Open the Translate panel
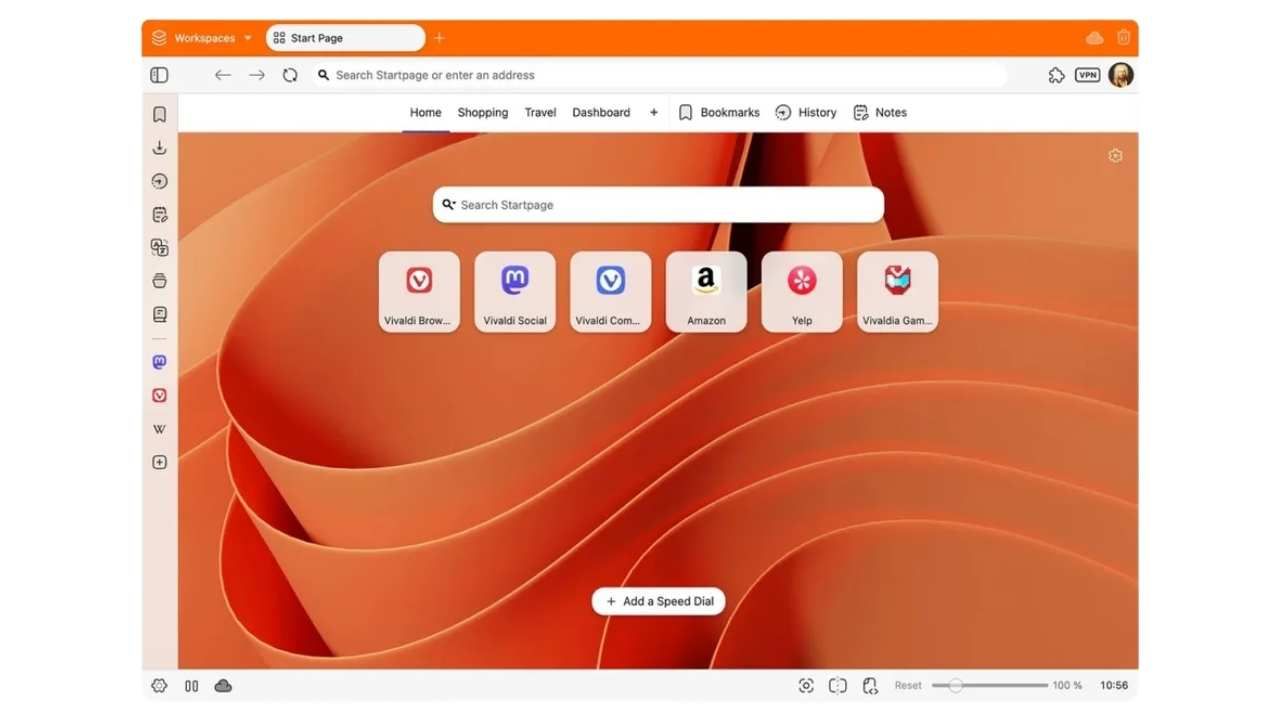1280x720 pixels. 159,247
